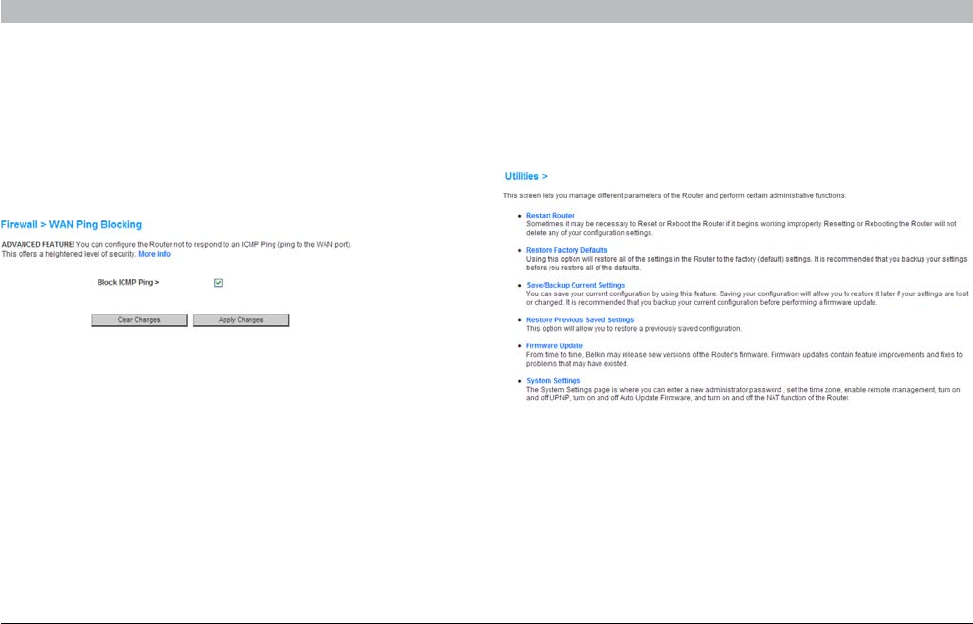
Task: Toggle the Block ICMP Ping checkbox
Action: point(218,283)
